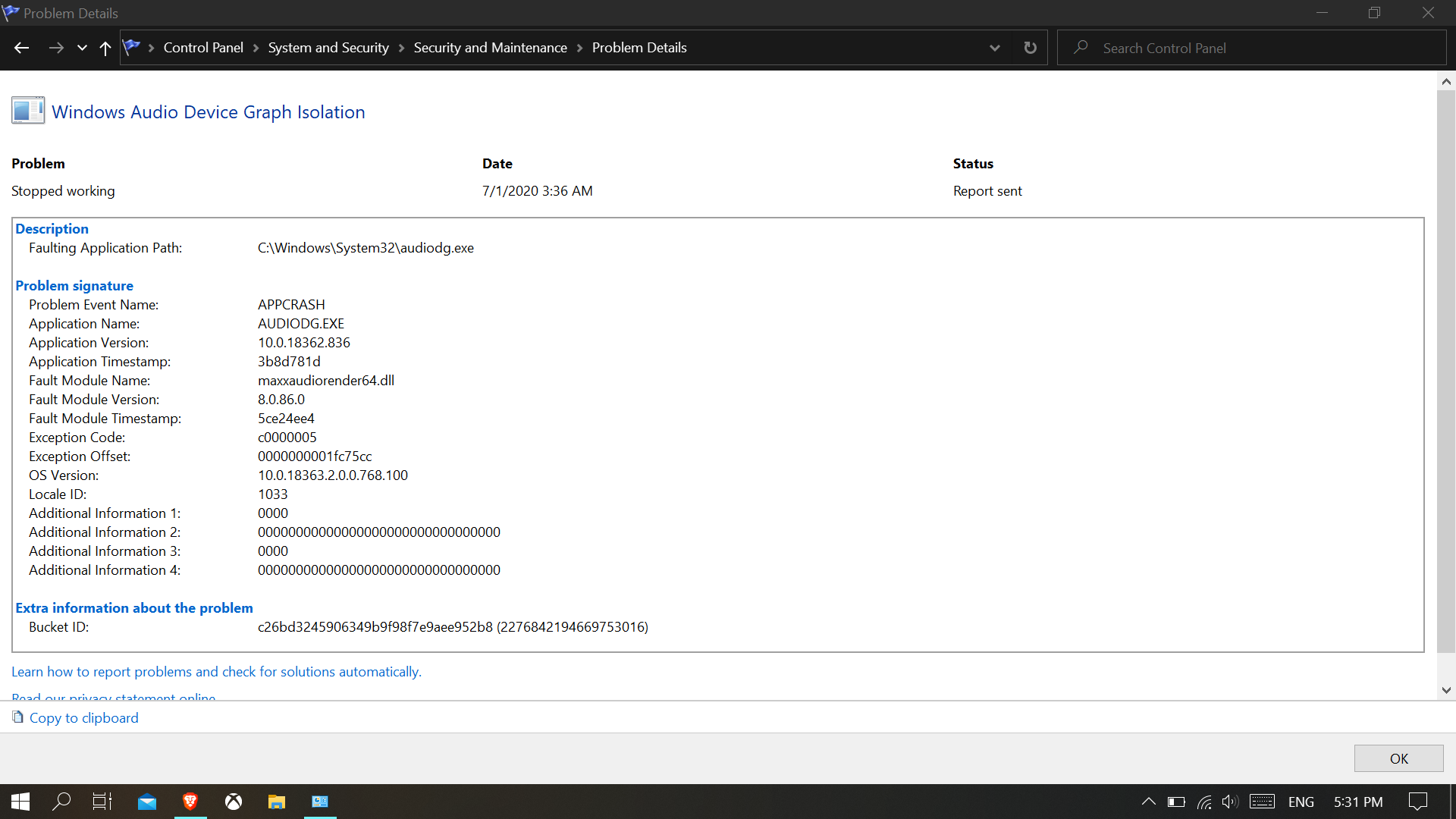
Task: Click the Search Control Panel field
Action: coord(1251,48)
